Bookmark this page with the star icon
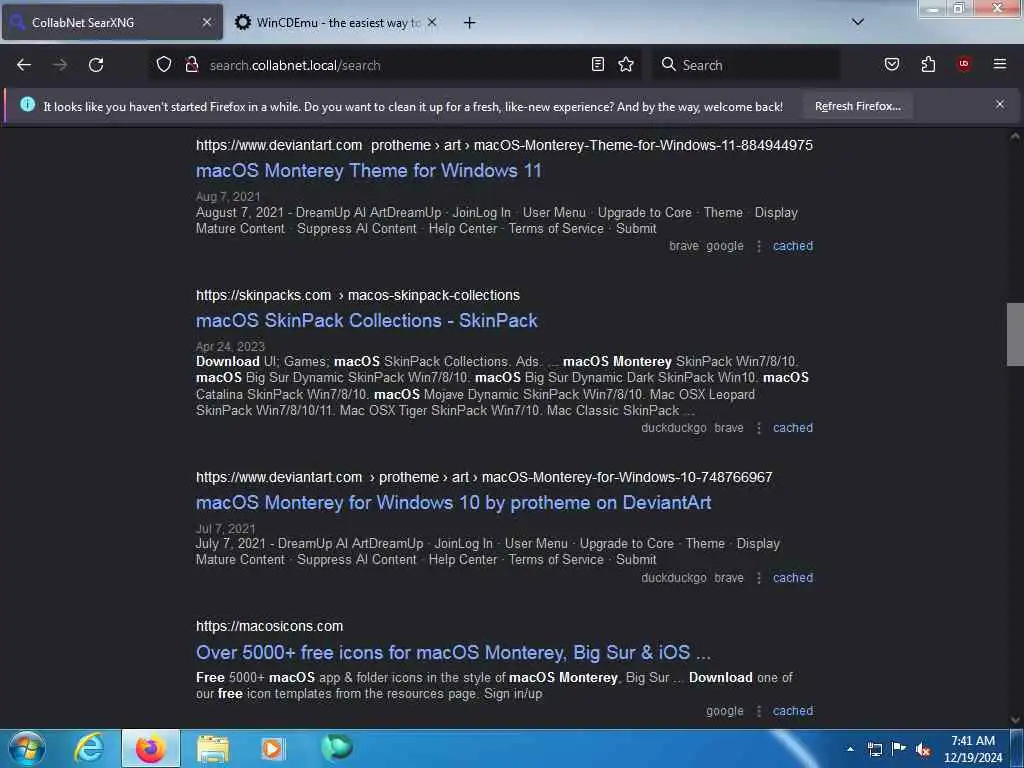The height and width of the screenshot is (768, 1024). pos(626,64)
